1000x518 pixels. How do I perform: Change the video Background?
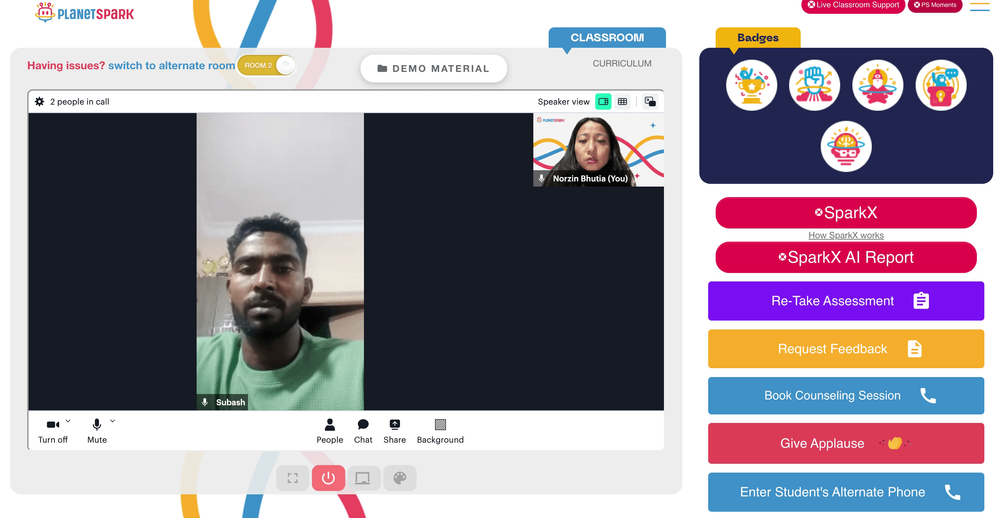pos(440,431)
